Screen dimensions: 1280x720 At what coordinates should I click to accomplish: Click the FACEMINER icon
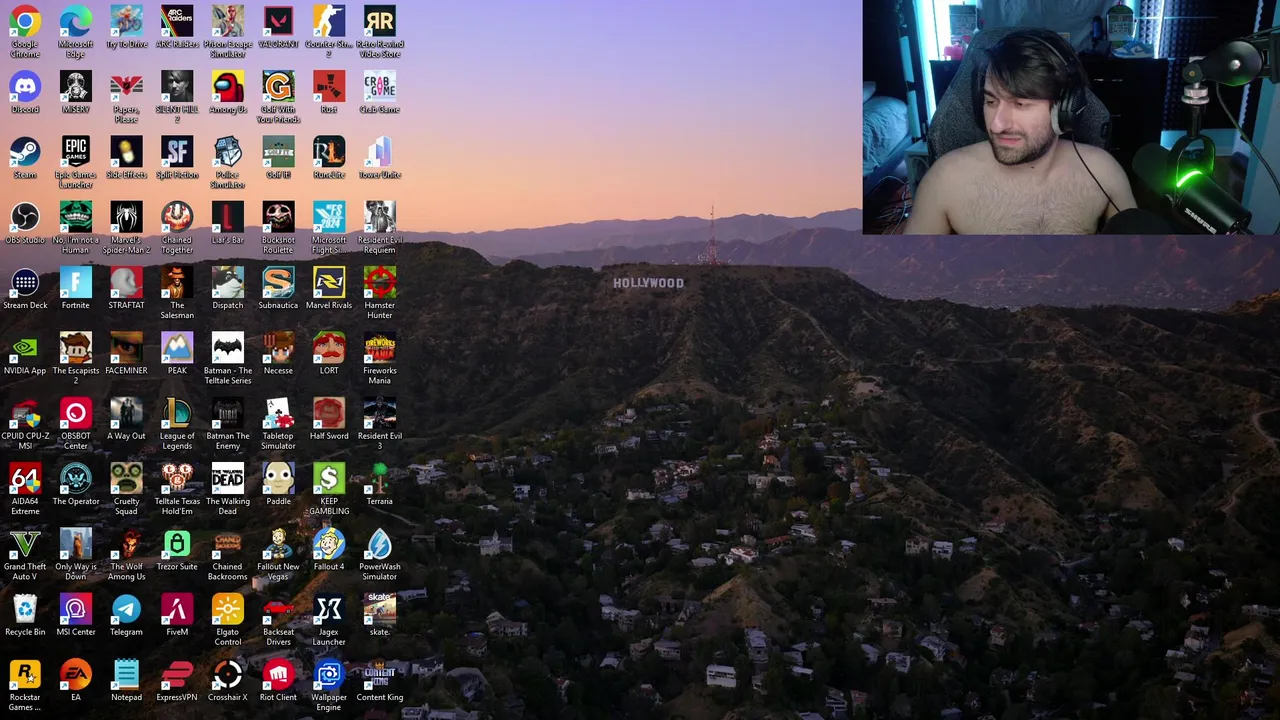coord(126,353)
